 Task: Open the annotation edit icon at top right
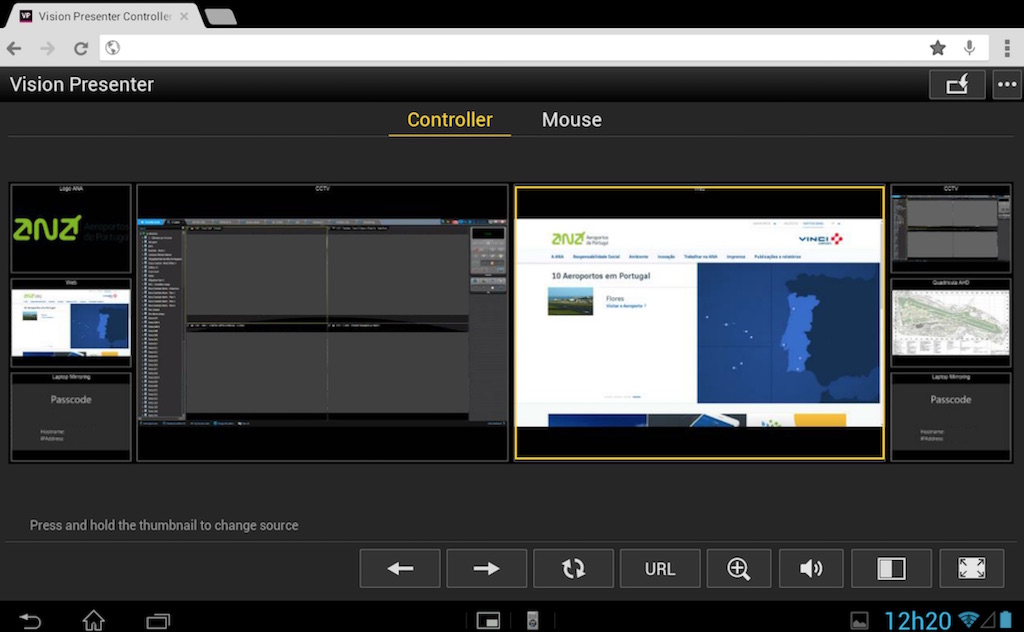point(957,85)
